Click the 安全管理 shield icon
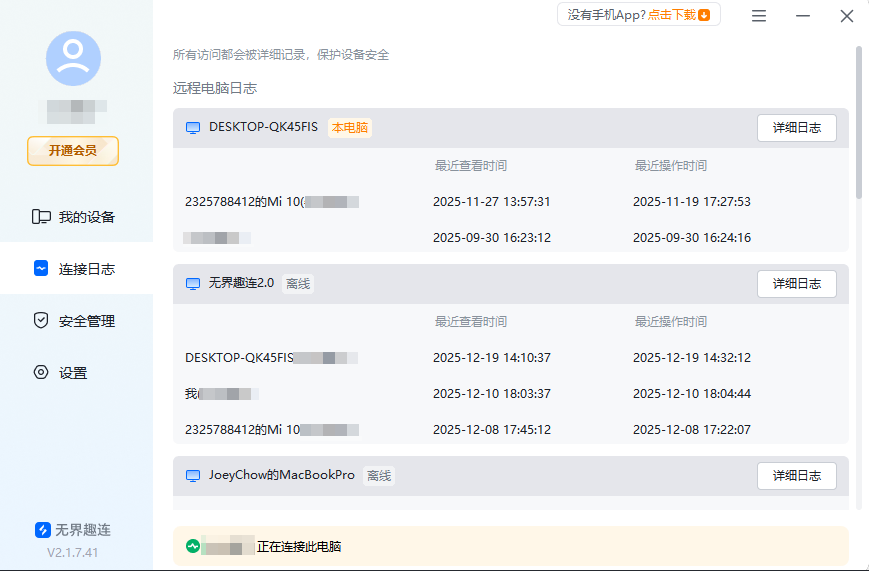This screenshot has height=571, width=869. (x=41, y=320)
